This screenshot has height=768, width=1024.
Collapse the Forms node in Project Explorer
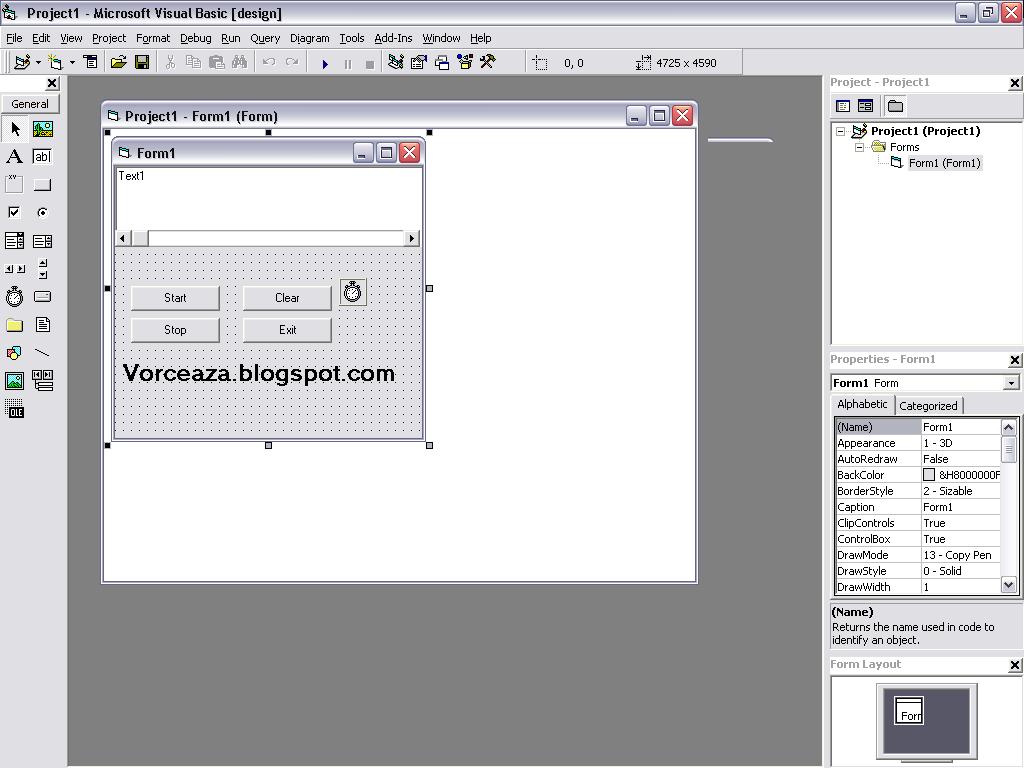pos(858,147)
